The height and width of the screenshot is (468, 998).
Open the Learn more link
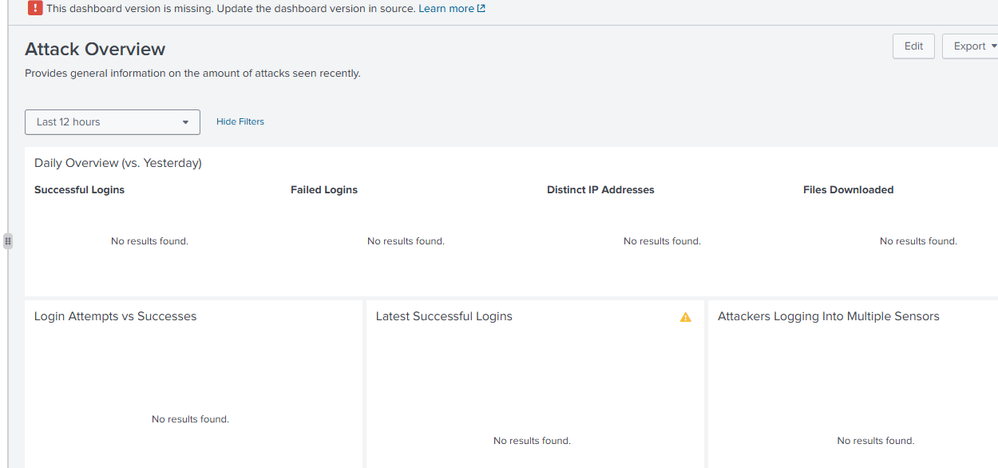pos(446,9)
